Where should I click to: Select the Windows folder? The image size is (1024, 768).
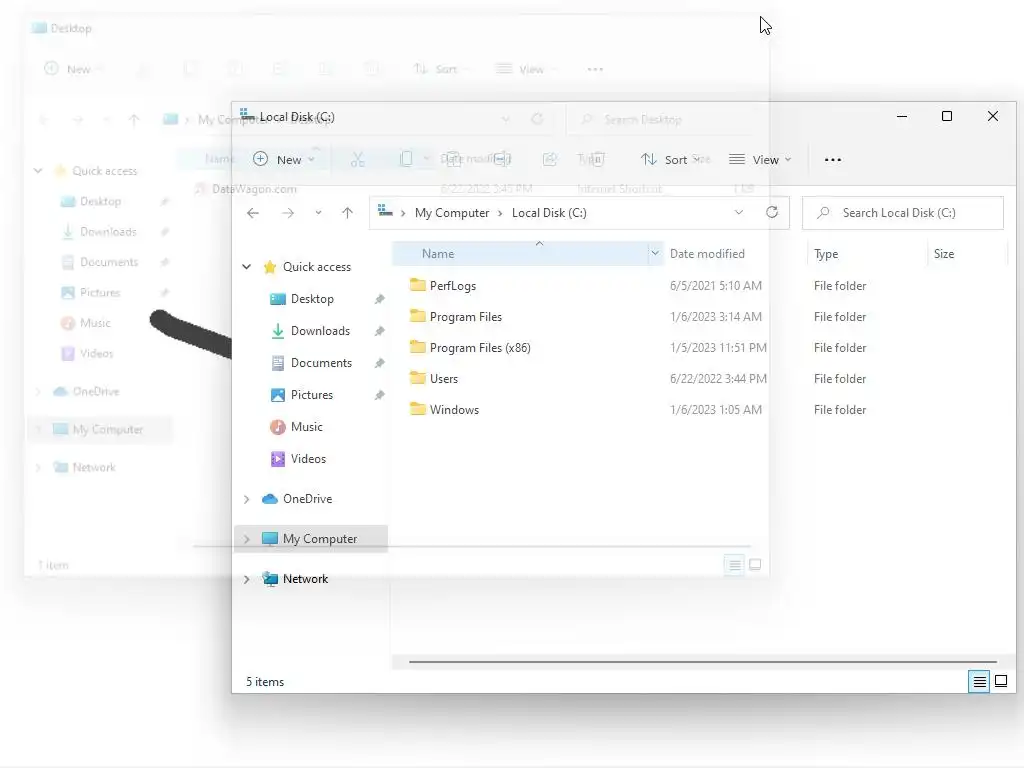tap(454, 409)
